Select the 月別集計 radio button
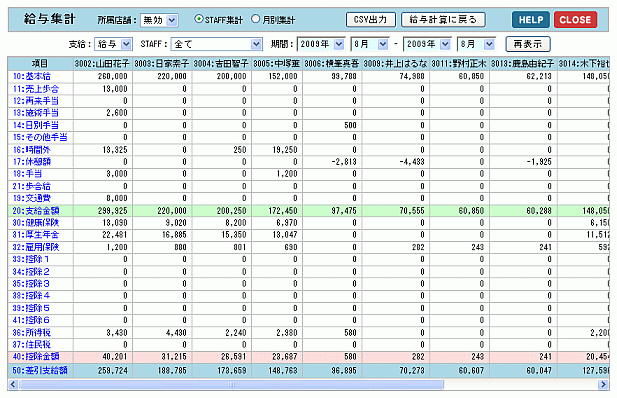Viewport: 617px width, 398px height. point(255,19)
